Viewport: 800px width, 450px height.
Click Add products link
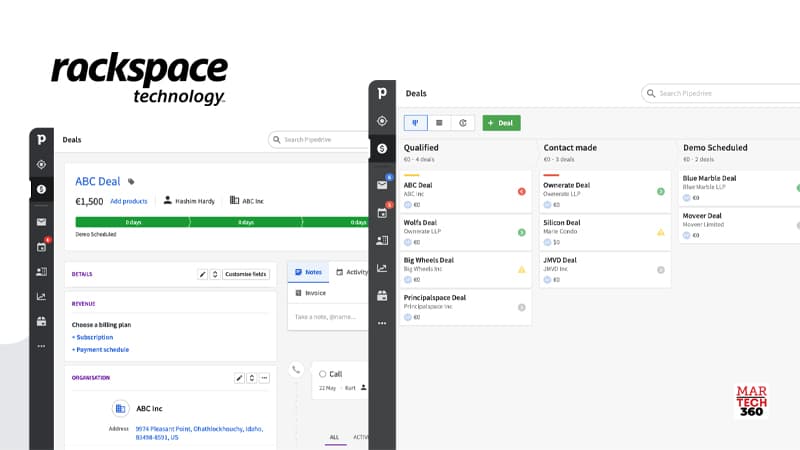[129, 201]
